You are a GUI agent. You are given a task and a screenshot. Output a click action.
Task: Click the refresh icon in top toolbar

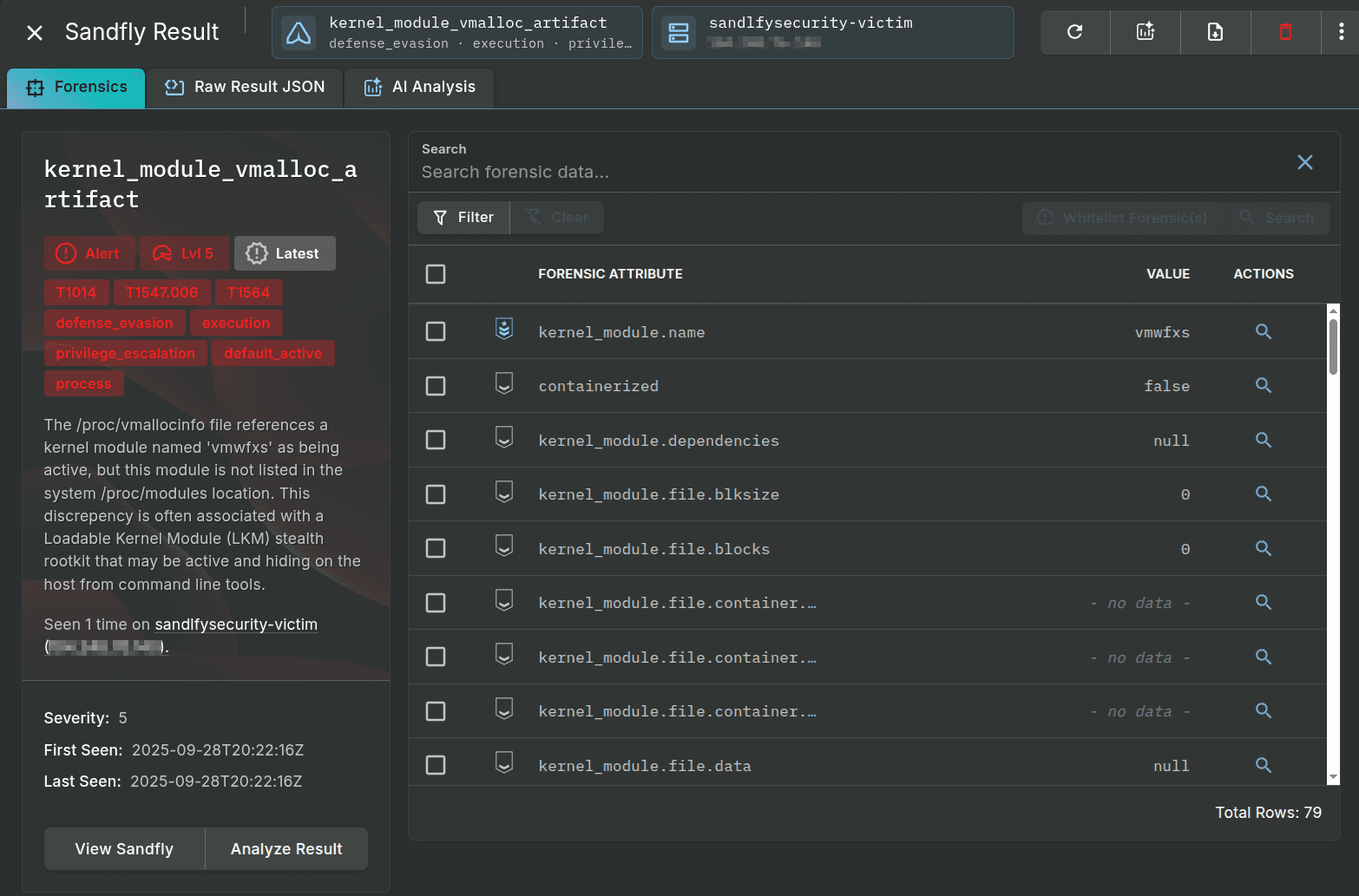(x=1074, y=32)
